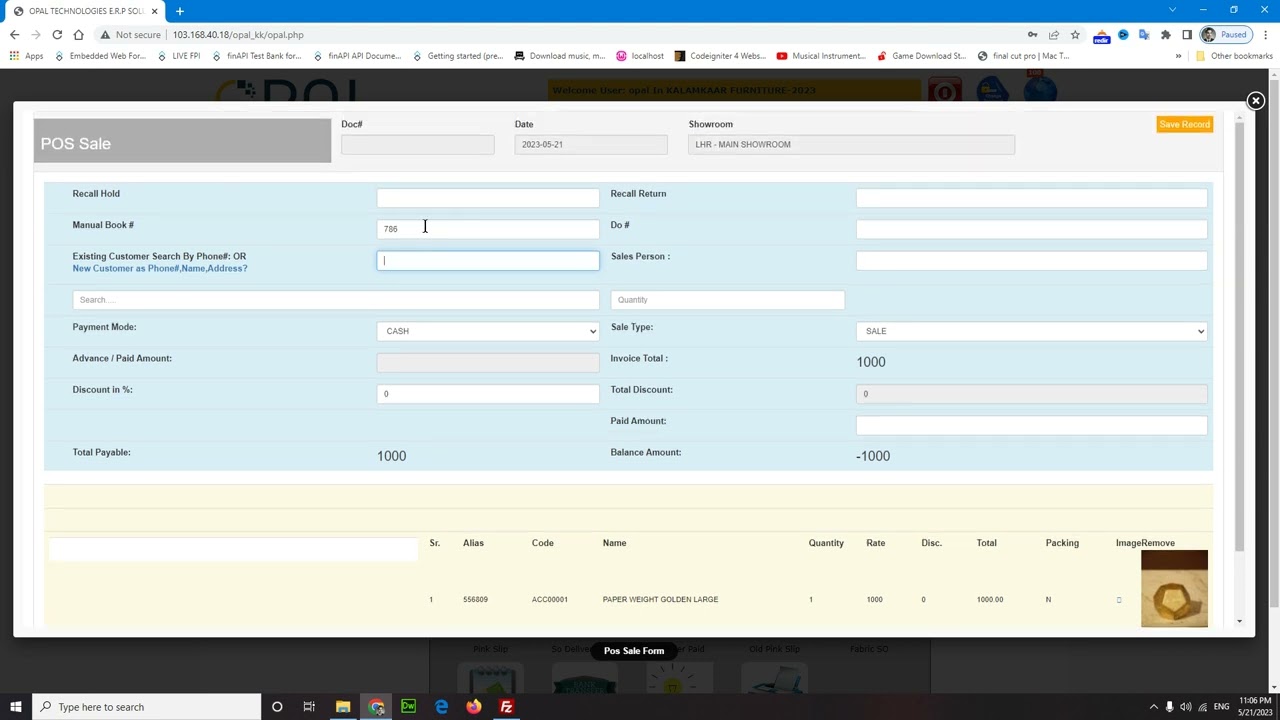Click the Showroom field LHR - MAIN SHOWROOM
Viewport: 1280px width, 720px height.
[x=851, y=144]
